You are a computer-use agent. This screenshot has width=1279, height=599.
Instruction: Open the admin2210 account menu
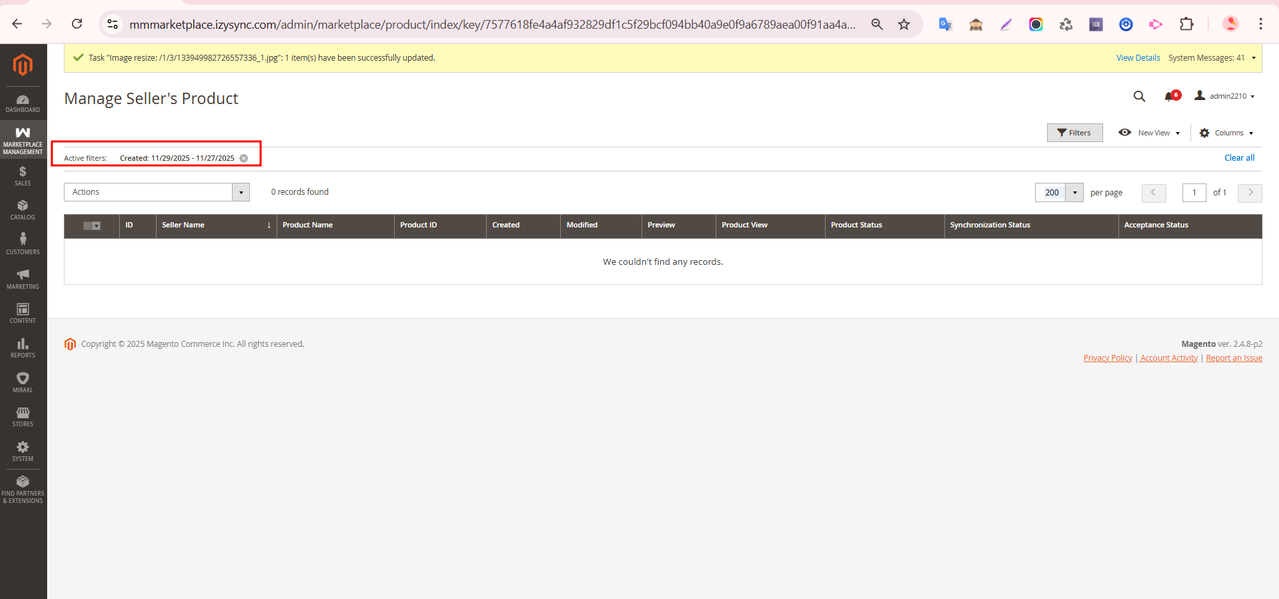[1225, 97]
